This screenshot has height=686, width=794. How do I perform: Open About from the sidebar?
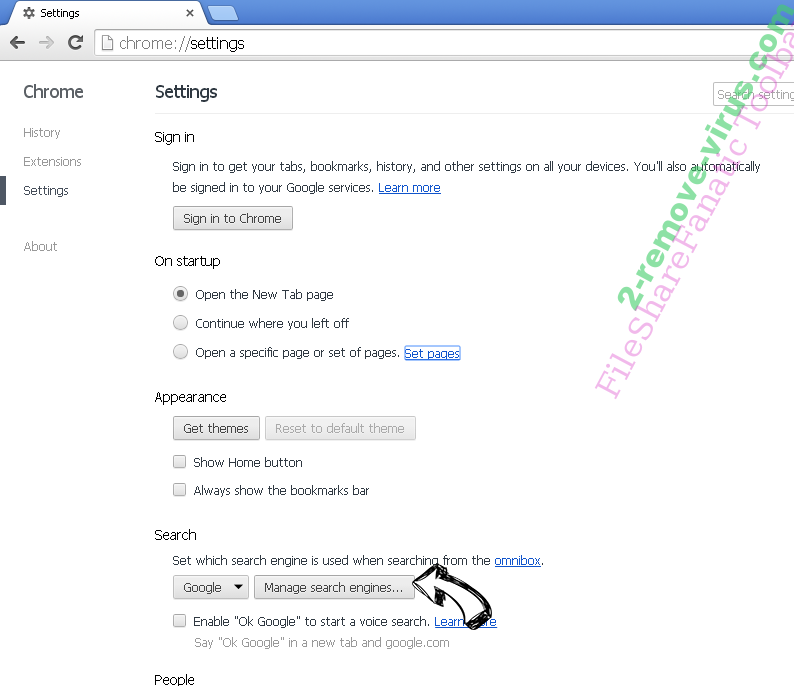[x=40, y=247]
